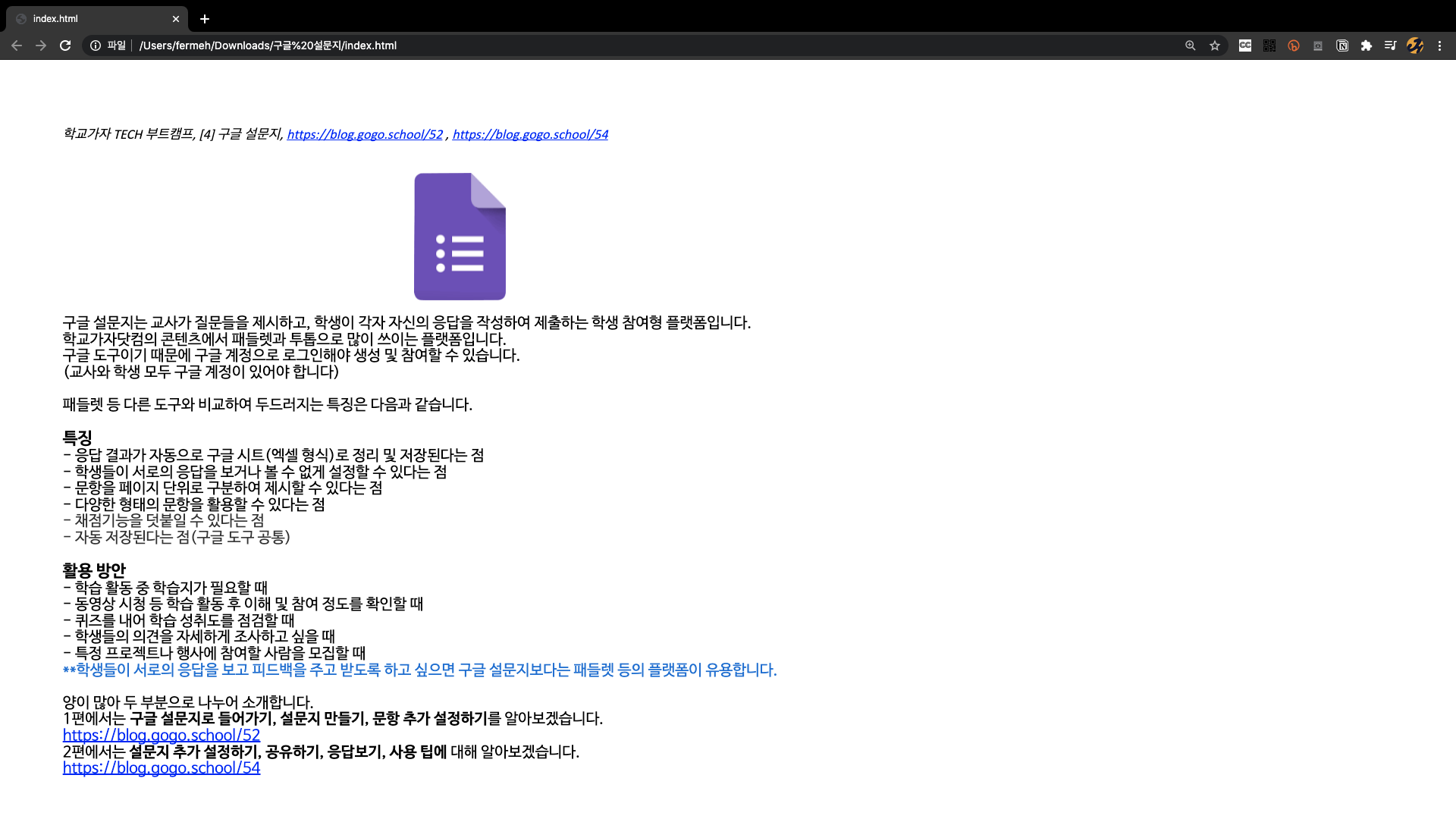This screenshot has width=1456, height=819.
Task: Open Chrome's three-dot menu
Action: pos(1439,45)
